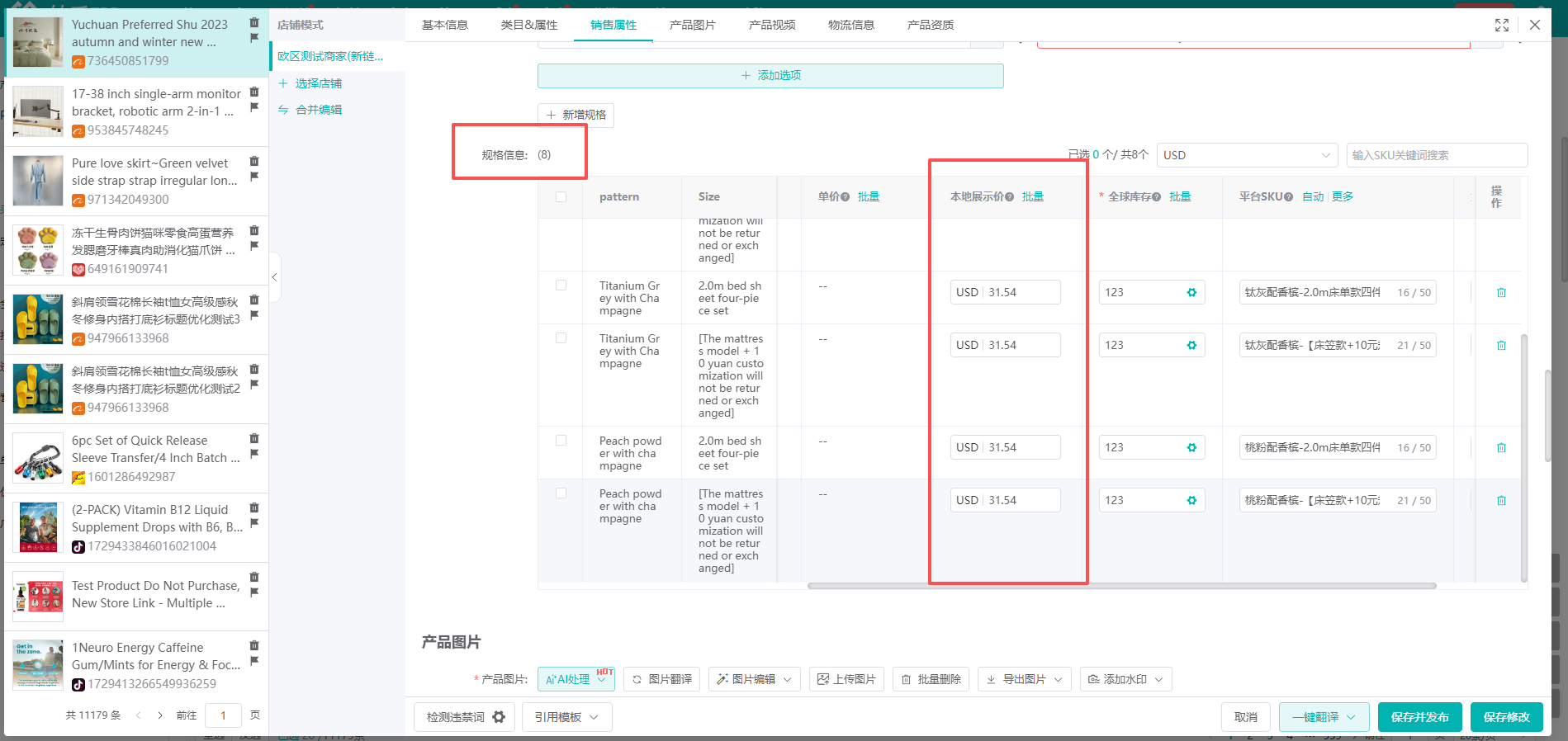Switch to the 基本信息 tab
The height and width of the screenshot is (741, 1568).
click(445, 25)
